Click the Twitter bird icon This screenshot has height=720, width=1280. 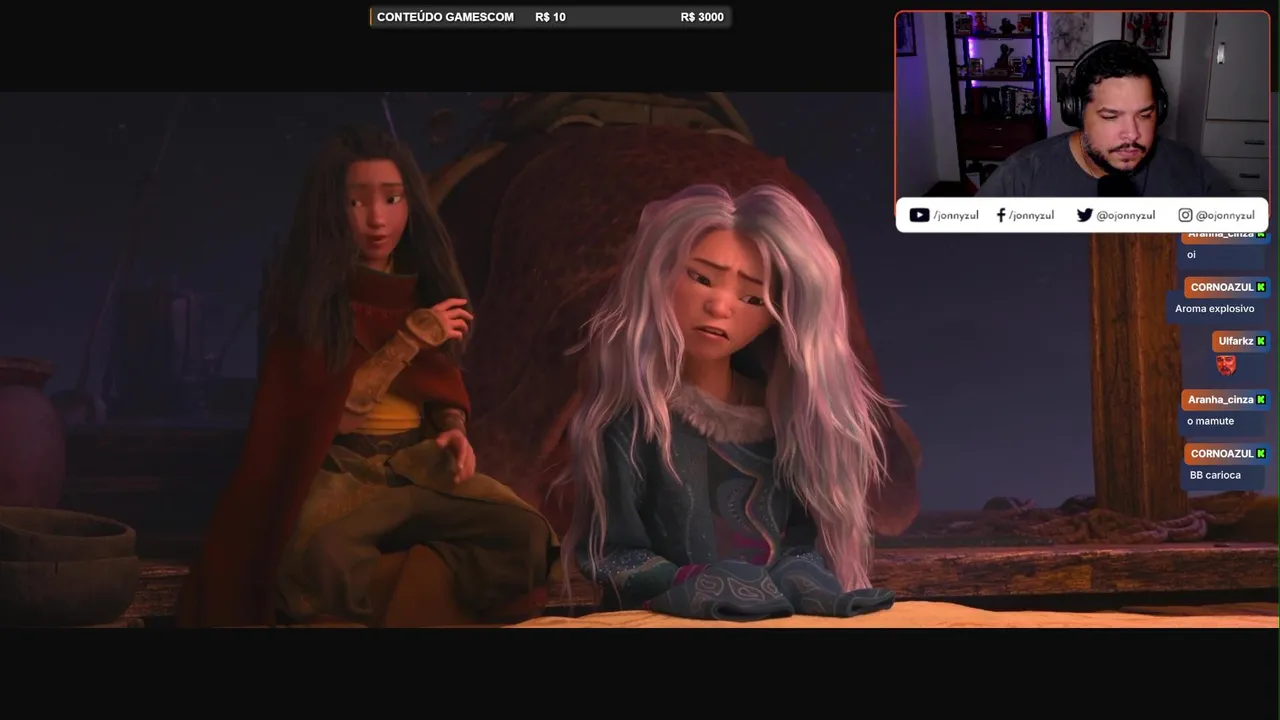[1085, 215]
